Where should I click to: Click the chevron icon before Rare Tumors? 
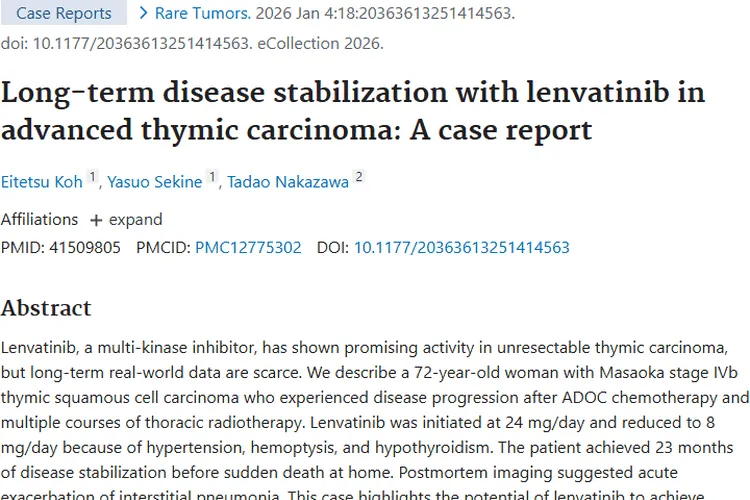tap(144, 13)
